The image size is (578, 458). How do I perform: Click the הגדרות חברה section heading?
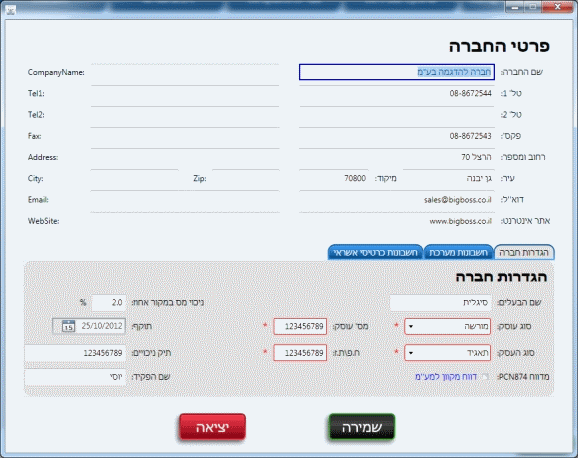tap(501, 277)
